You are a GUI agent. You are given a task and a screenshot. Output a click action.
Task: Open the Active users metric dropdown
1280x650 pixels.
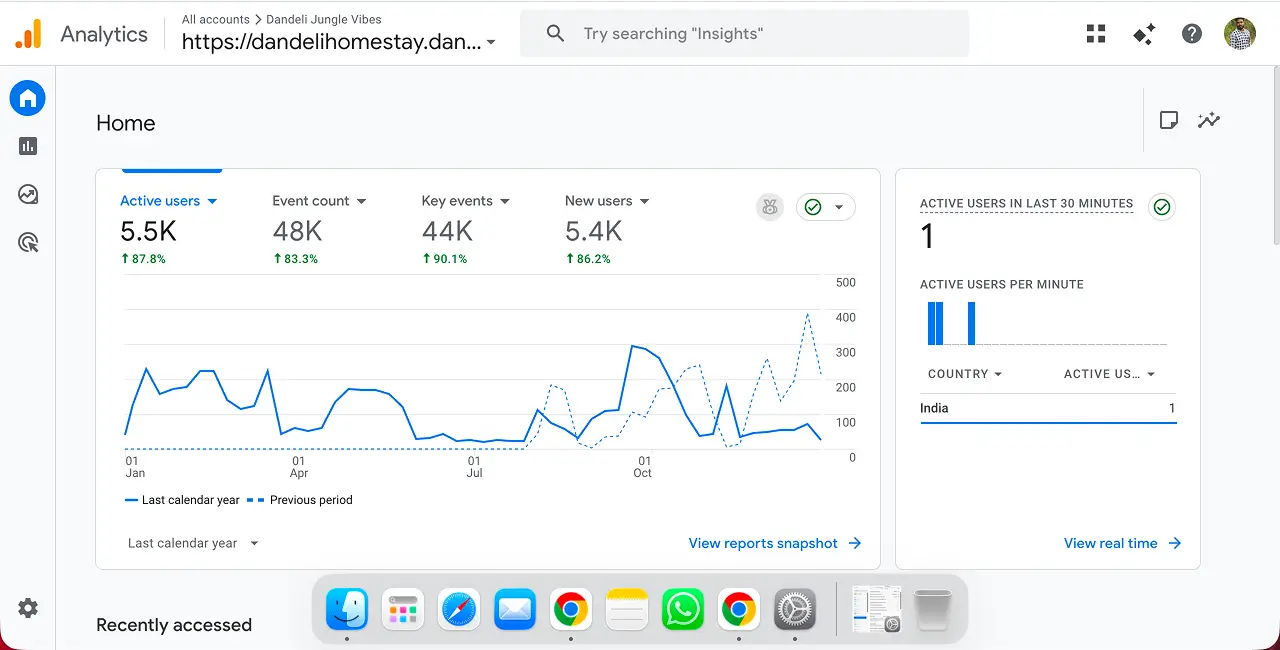tap(168, 201)
